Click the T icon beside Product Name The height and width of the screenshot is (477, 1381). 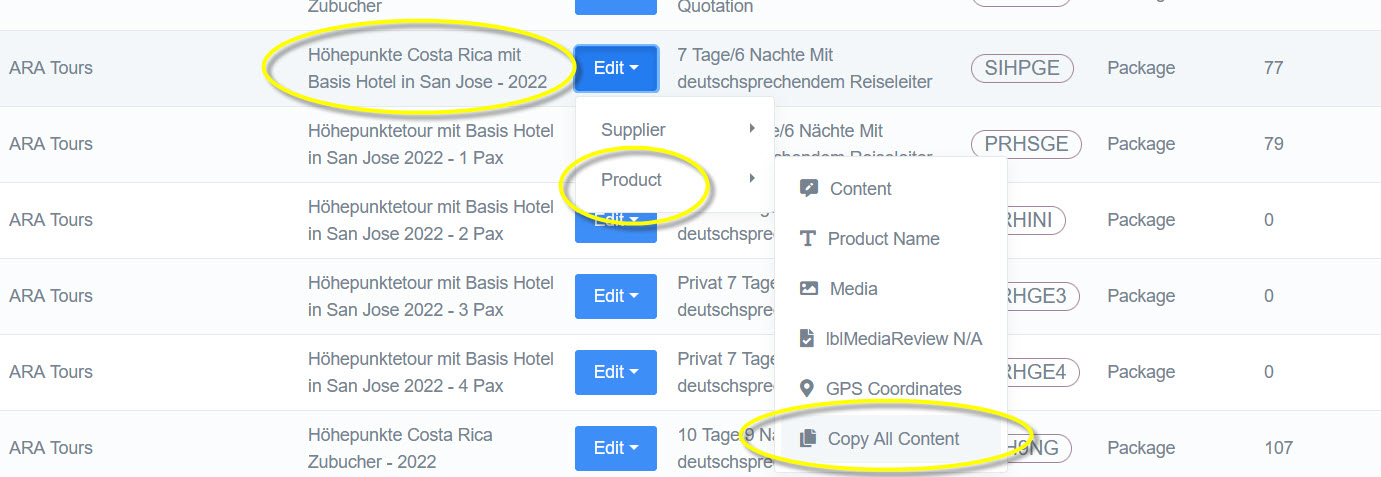[808, 239]
